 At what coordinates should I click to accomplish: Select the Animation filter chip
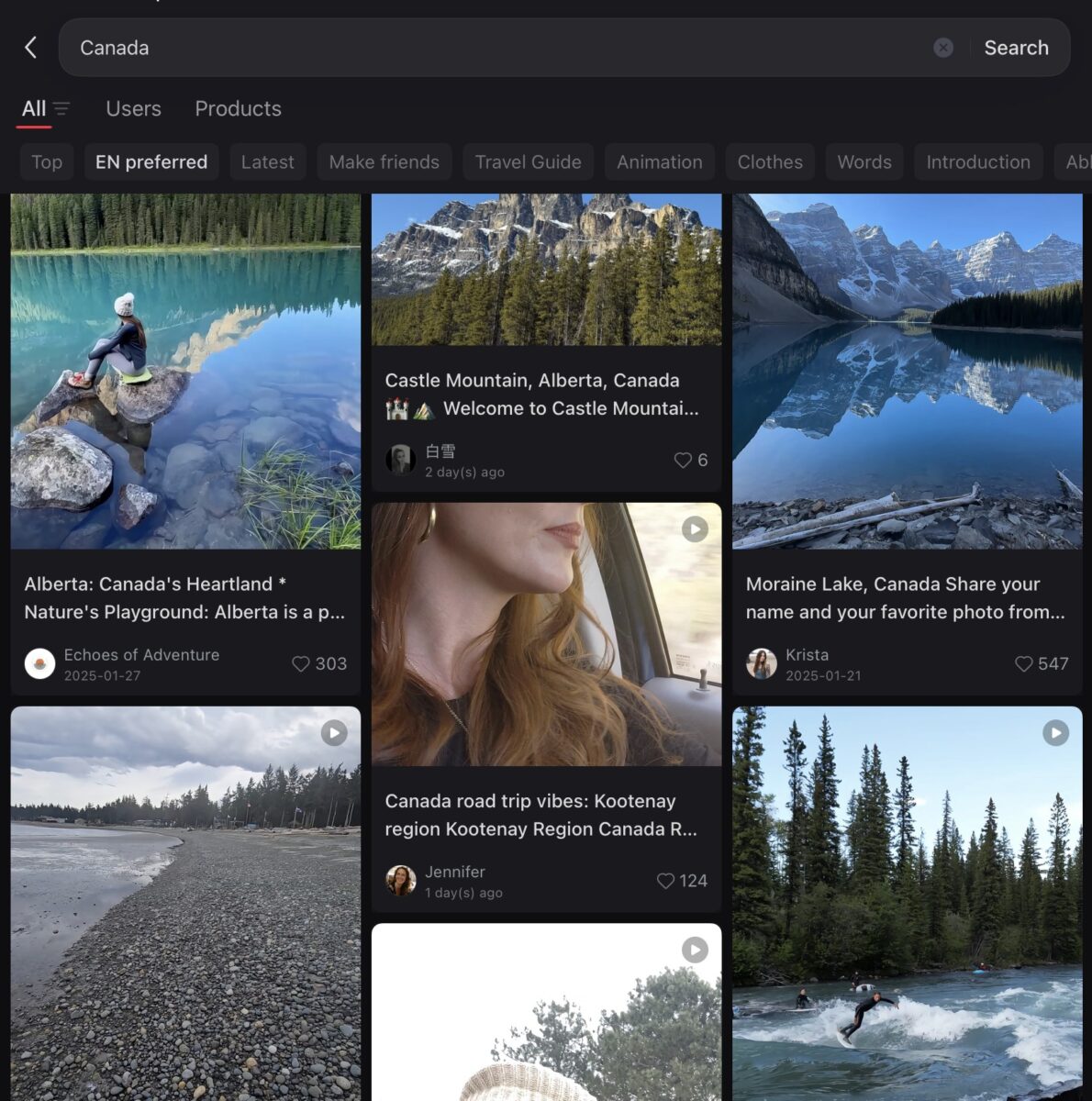(x=659, y=162)
